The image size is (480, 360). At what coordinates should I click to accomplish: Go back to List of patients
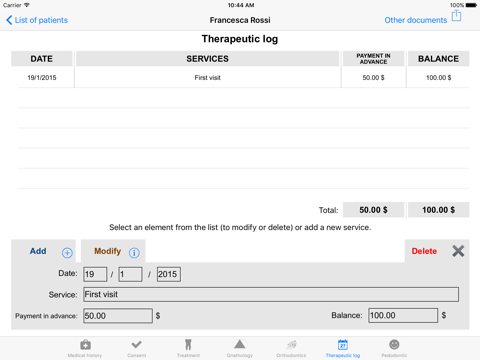tap(37, 20)
